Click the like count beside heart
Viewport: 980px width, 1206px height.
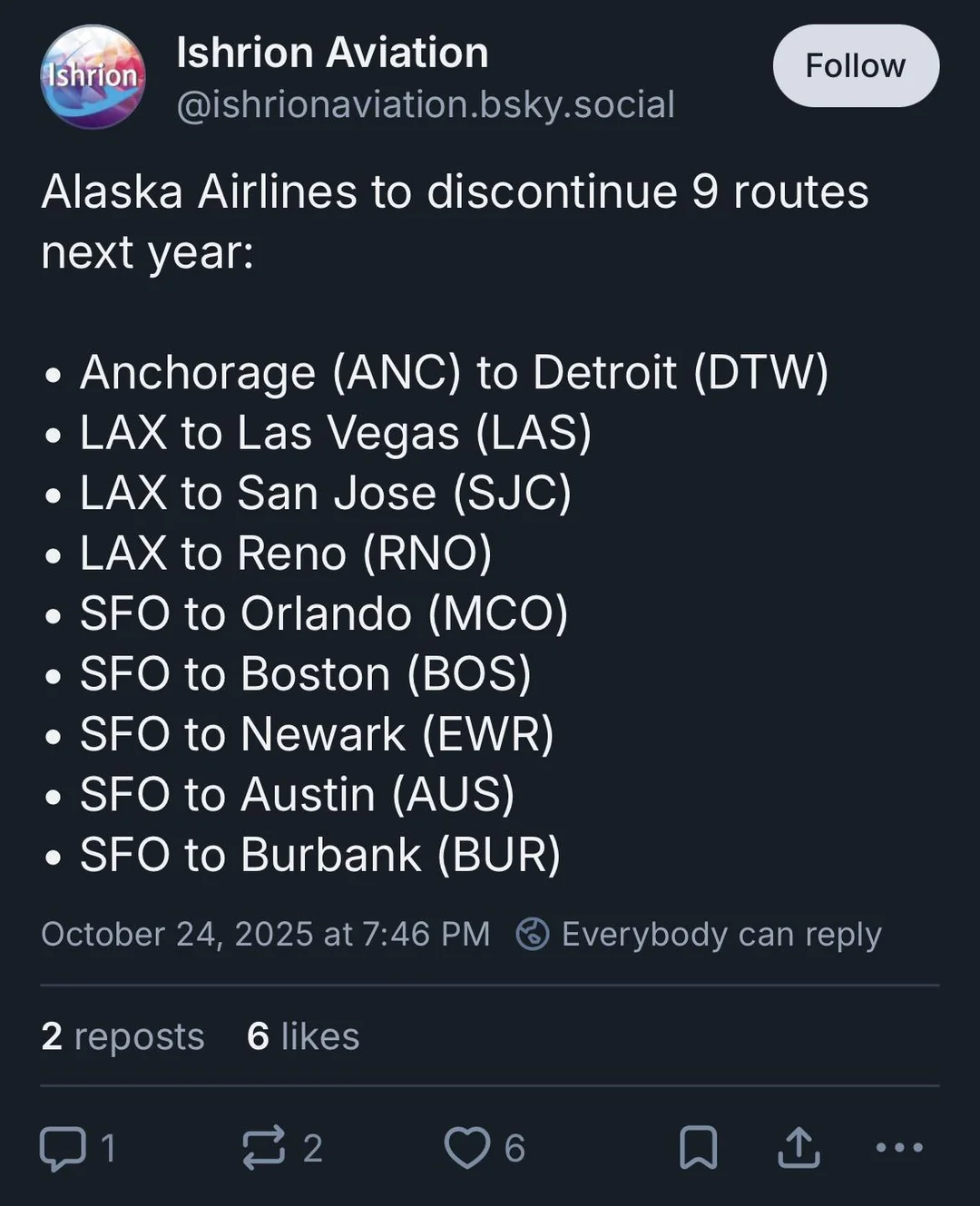click(x=514, y=1149)
